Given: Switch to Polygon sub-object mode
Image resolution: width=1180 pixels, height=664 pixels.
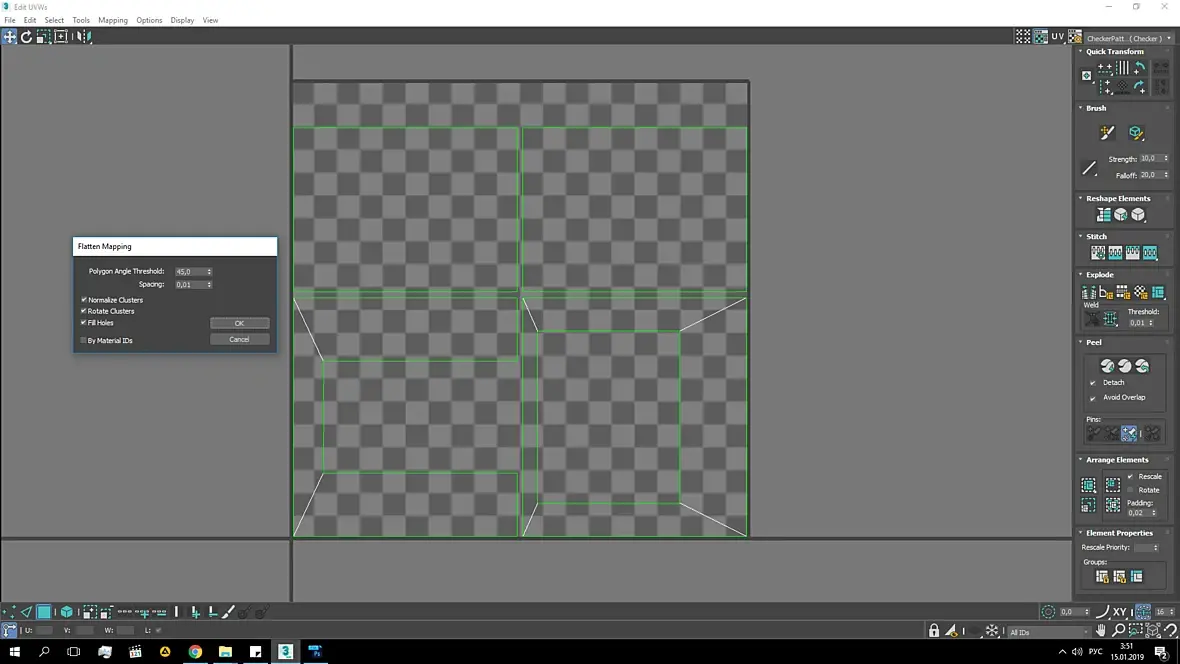Looking at the screenshot, I should coord(44,612).
